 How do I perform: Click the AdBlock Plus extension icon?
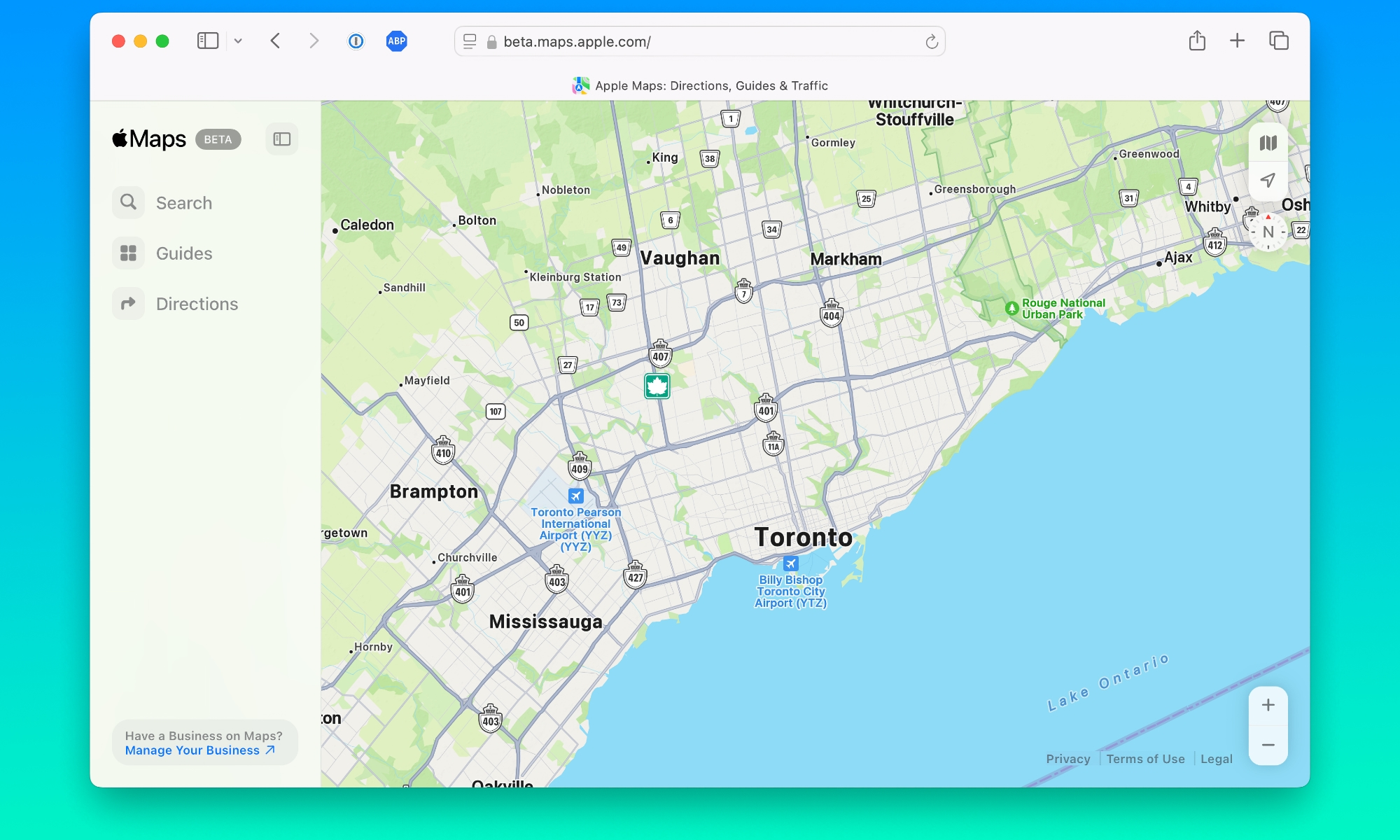396,41
